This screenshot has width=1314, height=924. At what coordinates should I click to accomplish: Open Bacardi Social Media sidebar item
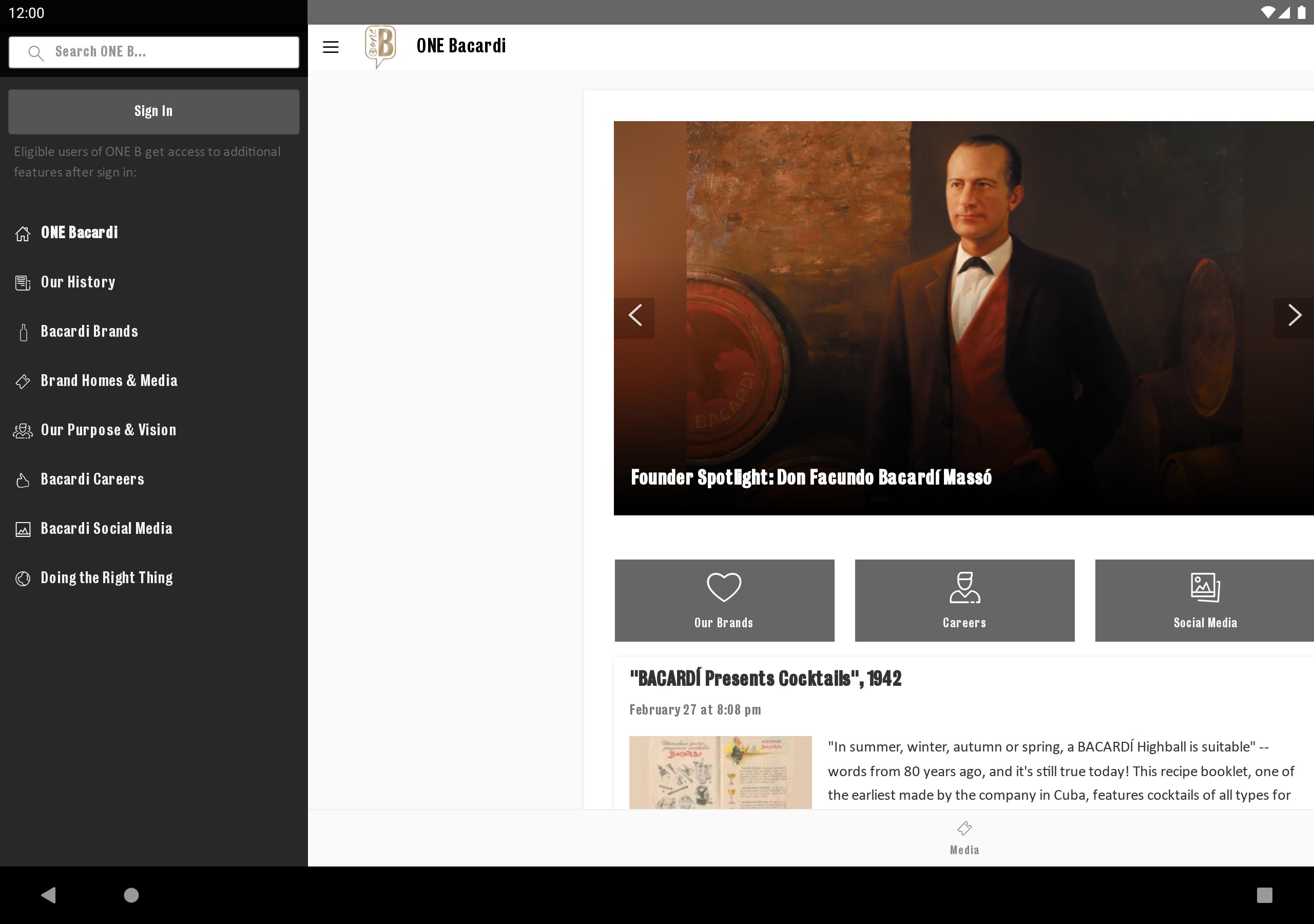[106, 528]
